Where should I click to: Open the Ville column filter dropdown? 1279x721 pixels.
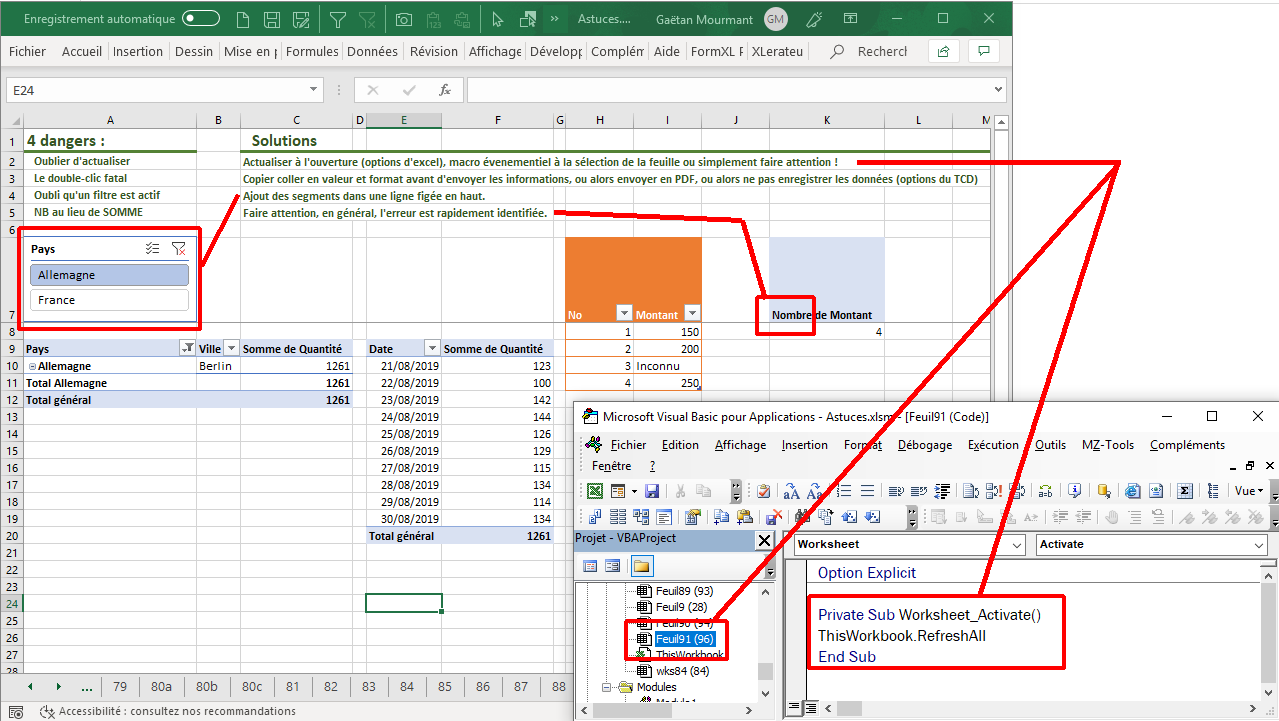pyautogui.click(x=232, y=349)
